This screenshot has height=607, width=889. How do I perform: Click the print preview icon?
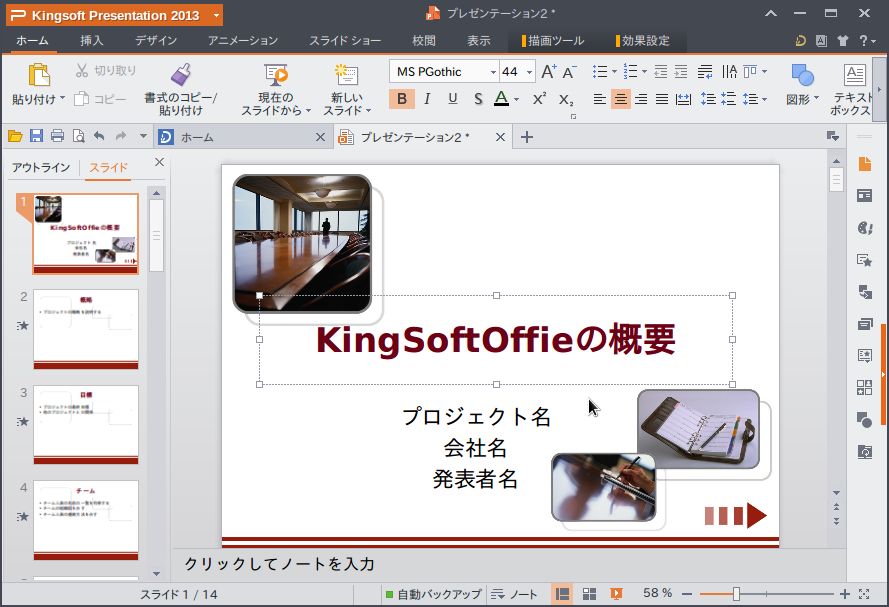coord(78,136)
